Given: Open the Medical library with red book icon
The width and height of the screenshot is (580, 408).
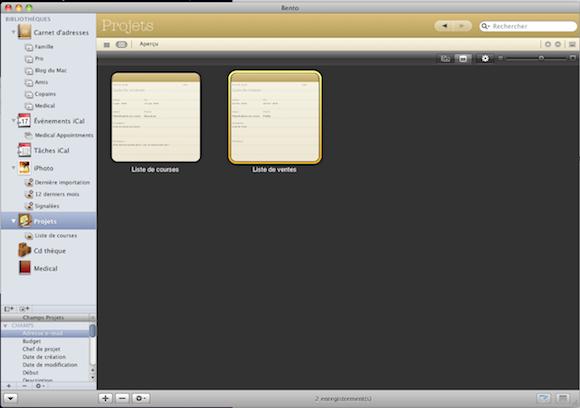Looking at the screenshot, I should (38, 268).
